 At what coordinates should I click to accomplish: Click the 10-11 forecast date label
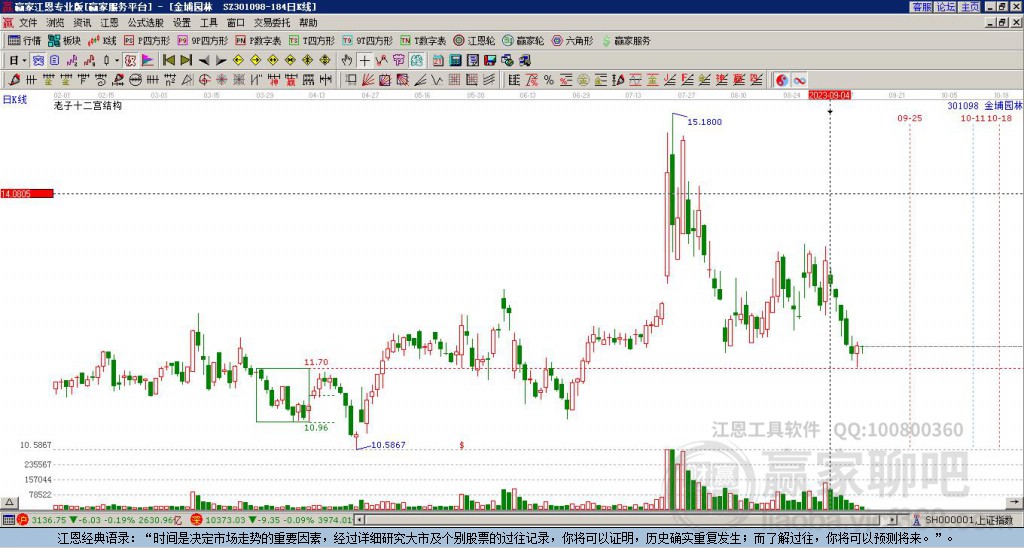point(972,118)
